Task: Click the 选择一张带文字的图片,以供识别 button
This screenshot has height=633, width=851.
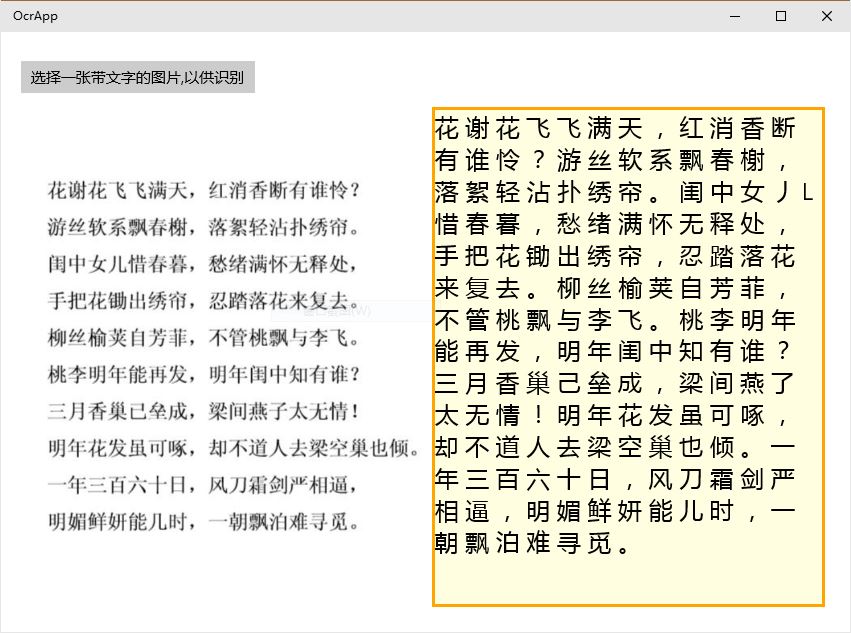Action: click(138, 77)
